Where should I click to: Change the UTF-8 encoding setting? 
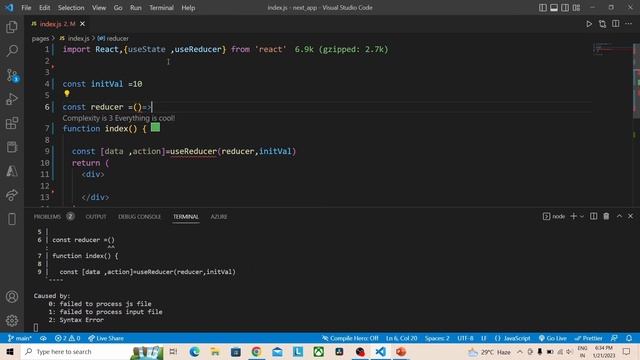point(465,338)
